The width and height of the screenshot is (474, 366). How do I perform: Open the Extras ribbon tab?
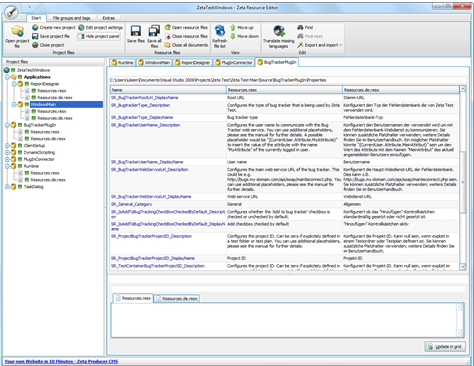(108, 18)
